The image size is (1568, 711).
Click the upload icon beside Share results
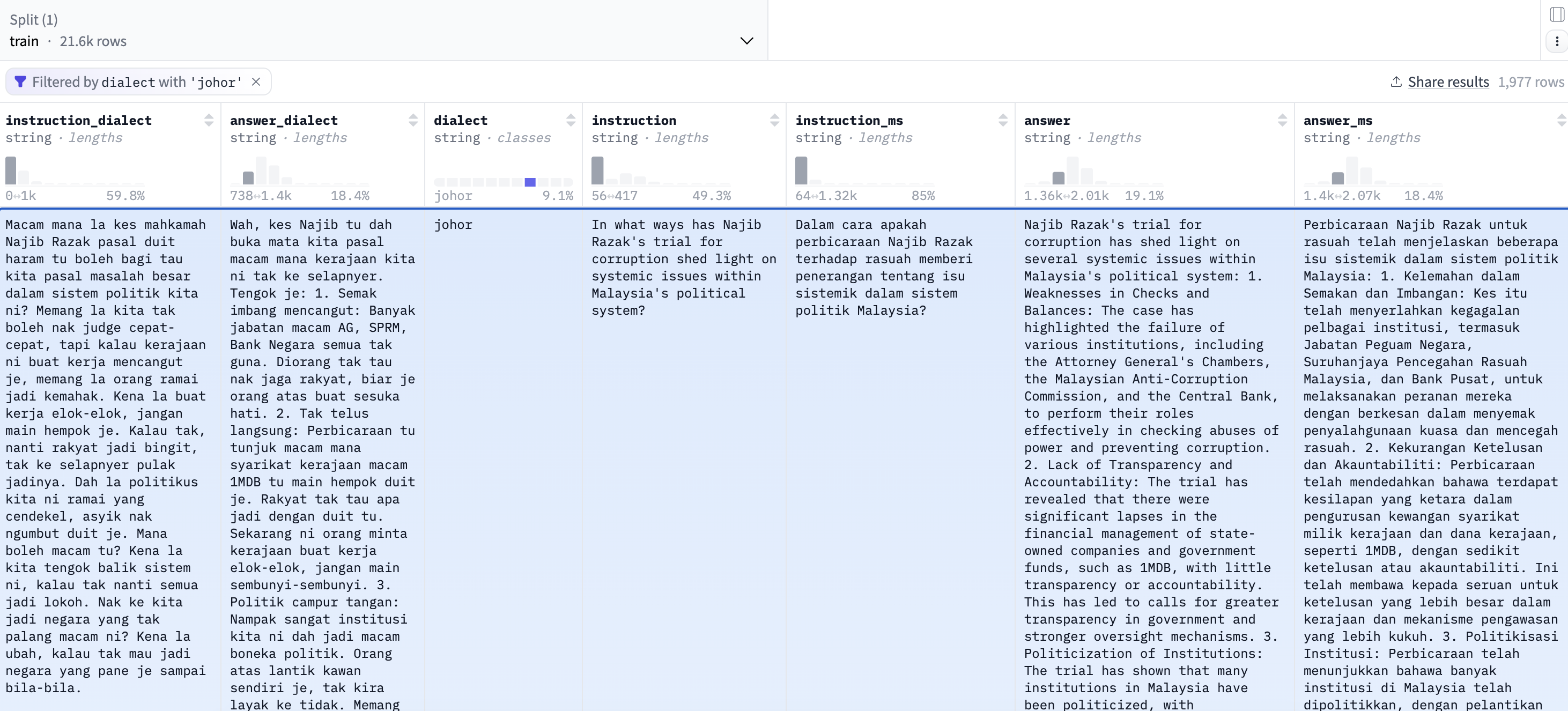click(x=1396, y=82)
